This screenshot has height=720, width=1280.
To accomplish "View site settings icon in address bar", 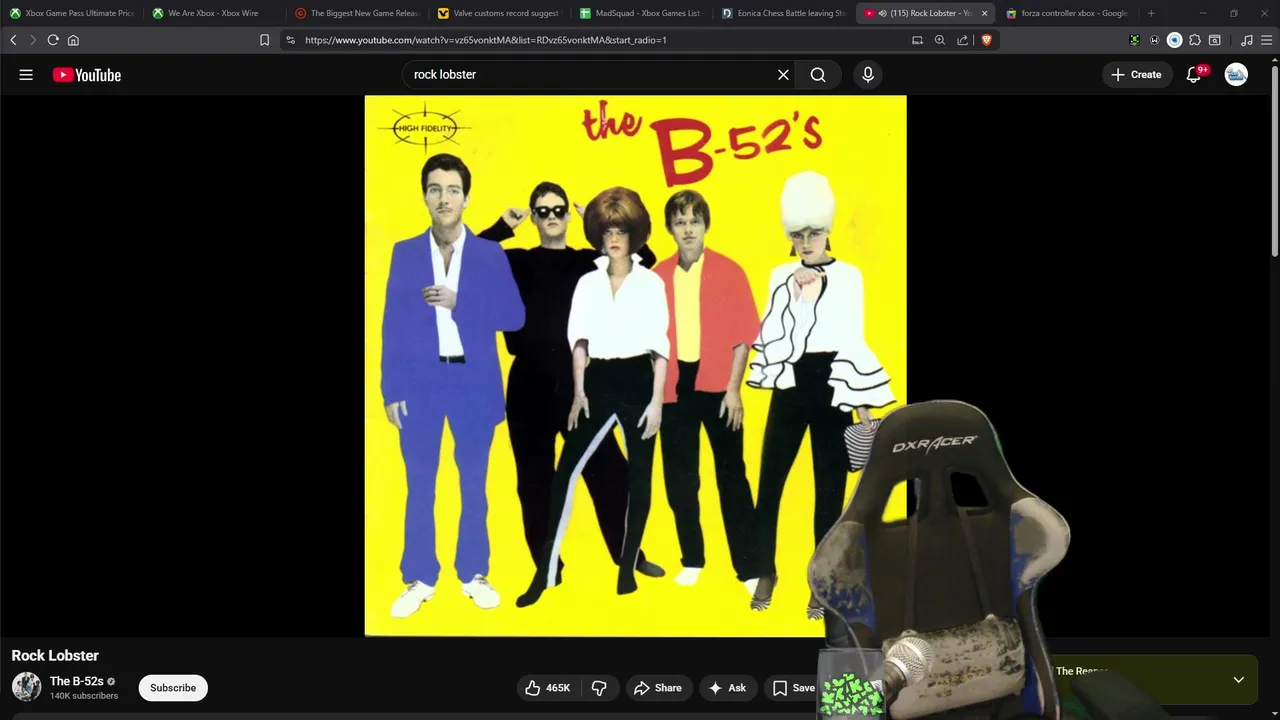I will click(x=290, y=40).
